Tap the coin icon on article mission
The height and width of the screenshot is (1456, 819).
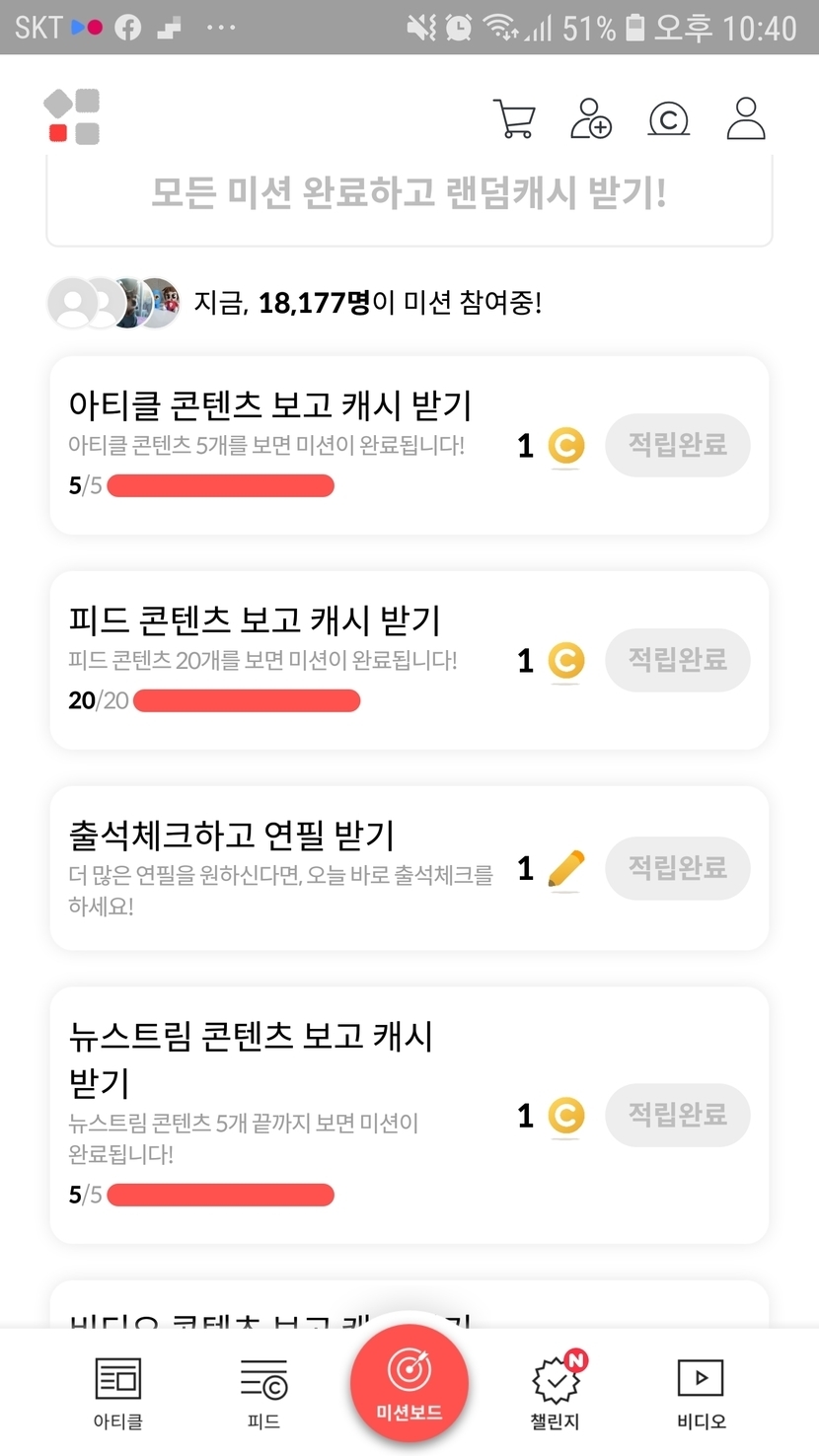tap(565, 446)
